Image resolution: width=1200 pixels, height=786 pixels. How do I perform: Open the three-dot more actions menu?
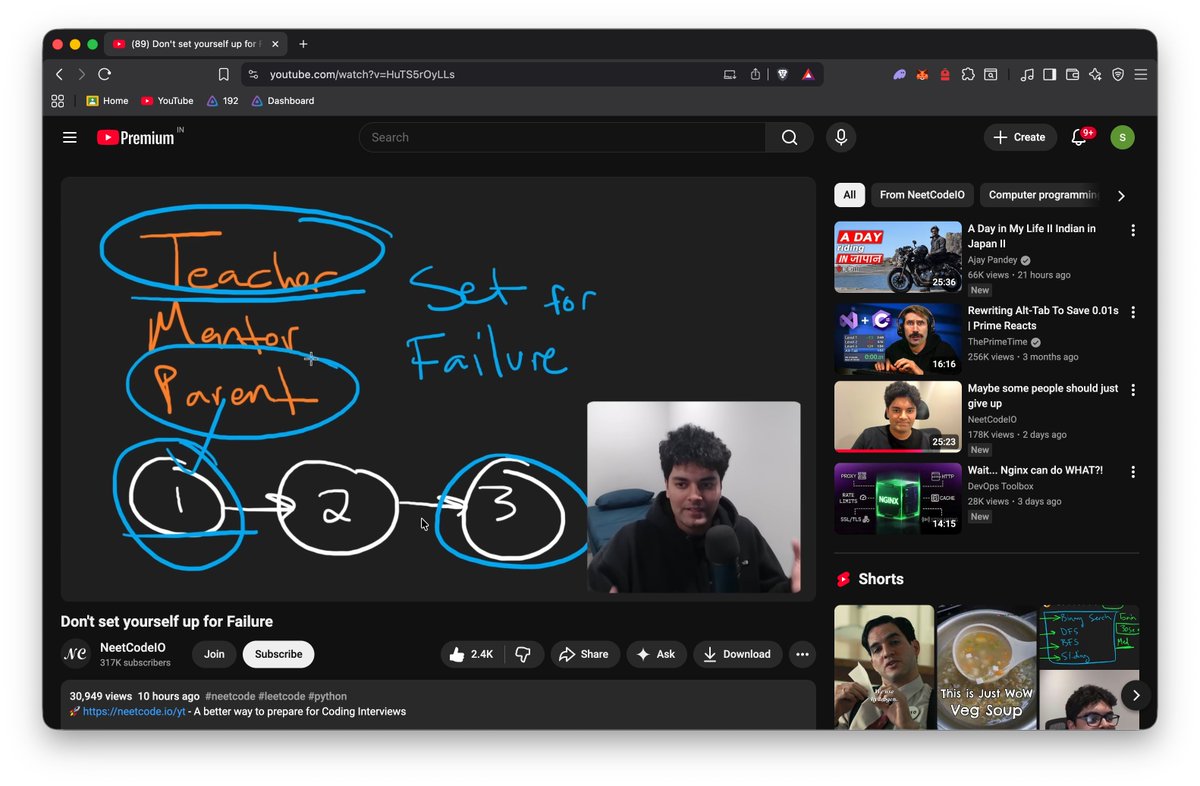802,654
